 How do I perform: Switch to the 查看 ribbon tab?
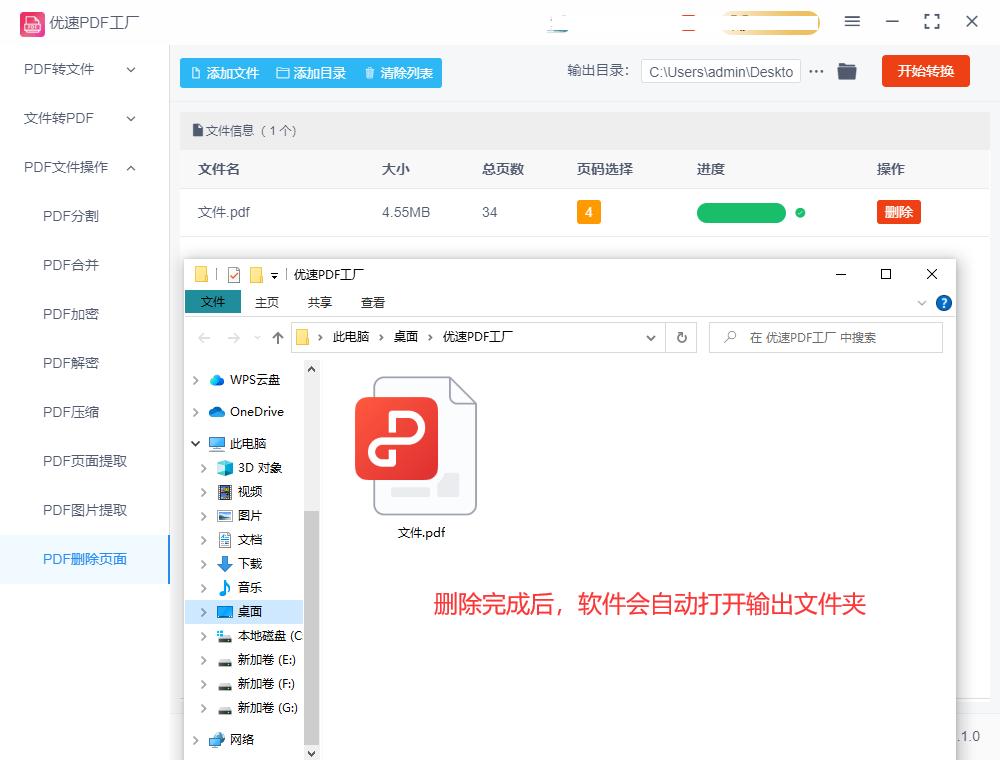(375, 301)
